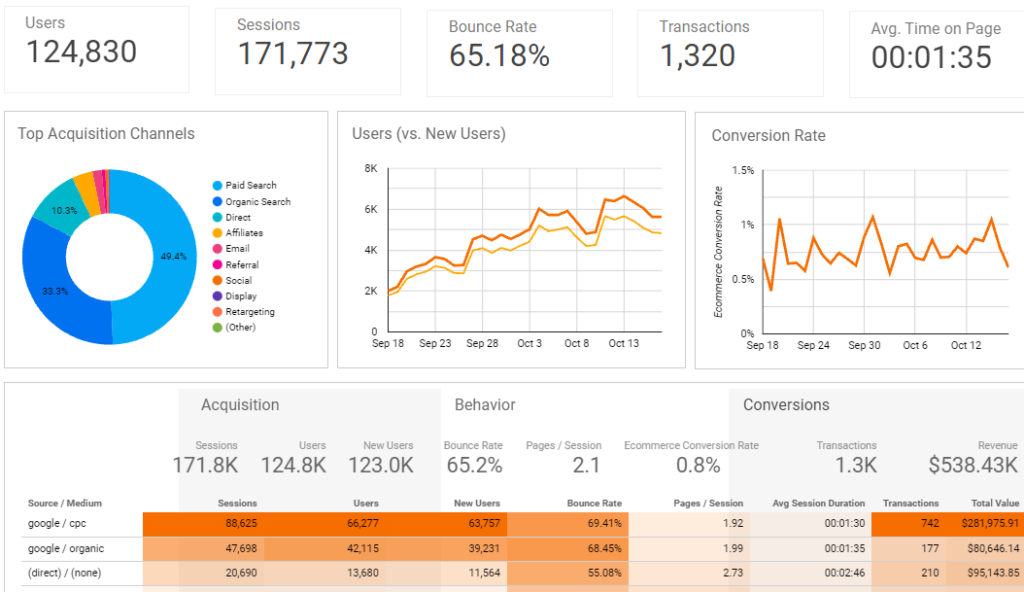The height and width of the screenshot is (592, 1024).
Task: Click the Direct legend color dot
Action: coord(217,218)
